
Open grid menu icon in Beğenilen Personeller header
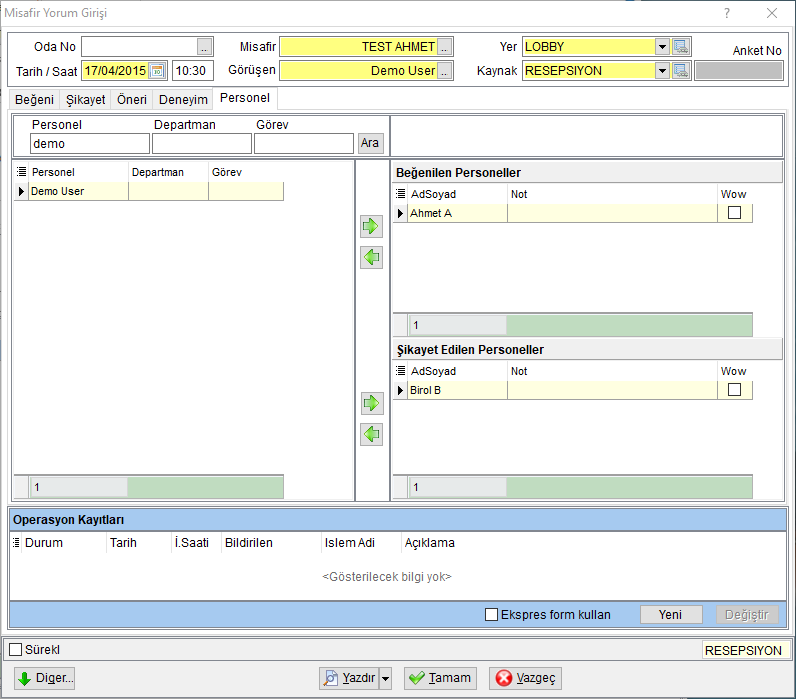[401, 194]
